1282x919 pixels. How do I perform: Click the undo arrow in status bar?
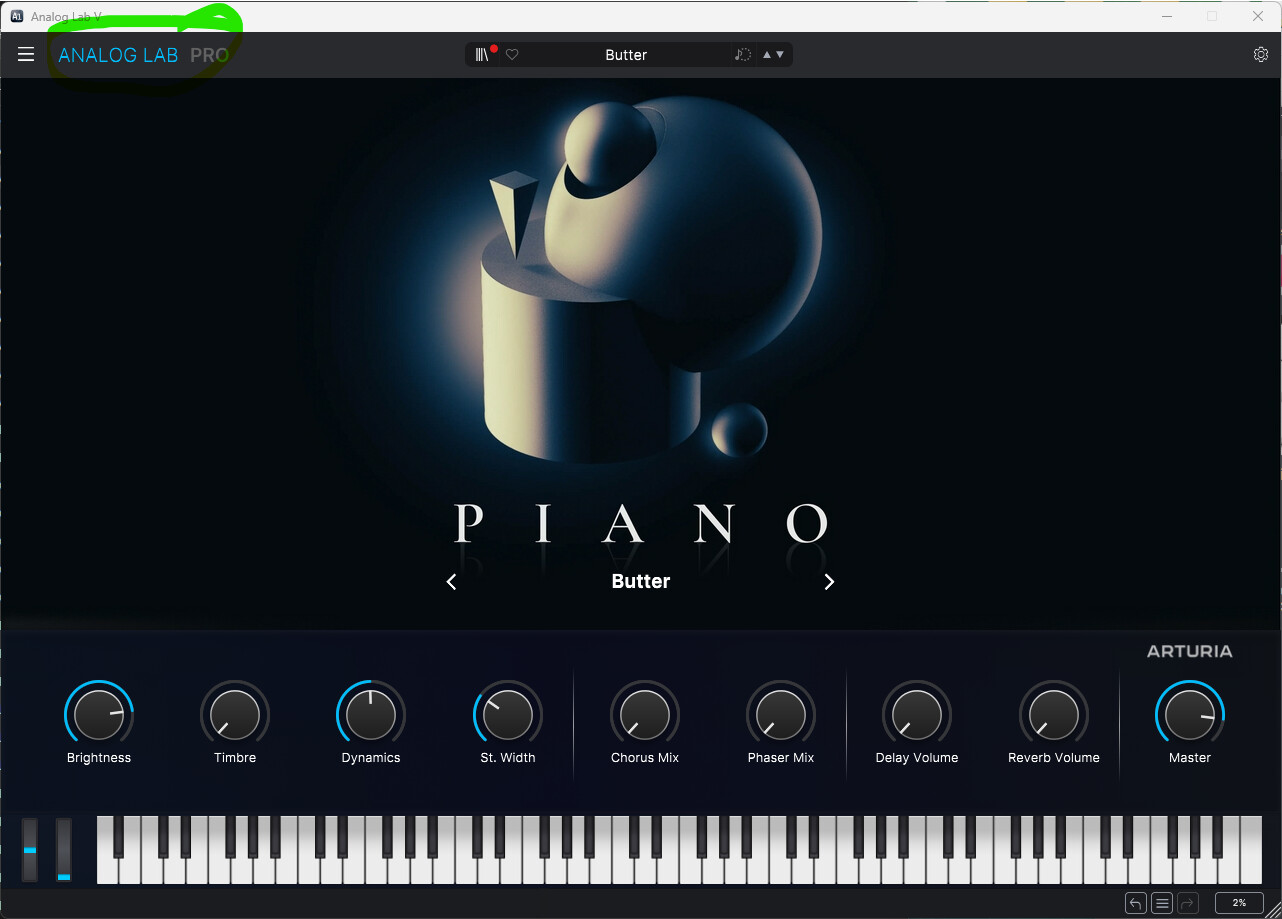click(1135, 903)
